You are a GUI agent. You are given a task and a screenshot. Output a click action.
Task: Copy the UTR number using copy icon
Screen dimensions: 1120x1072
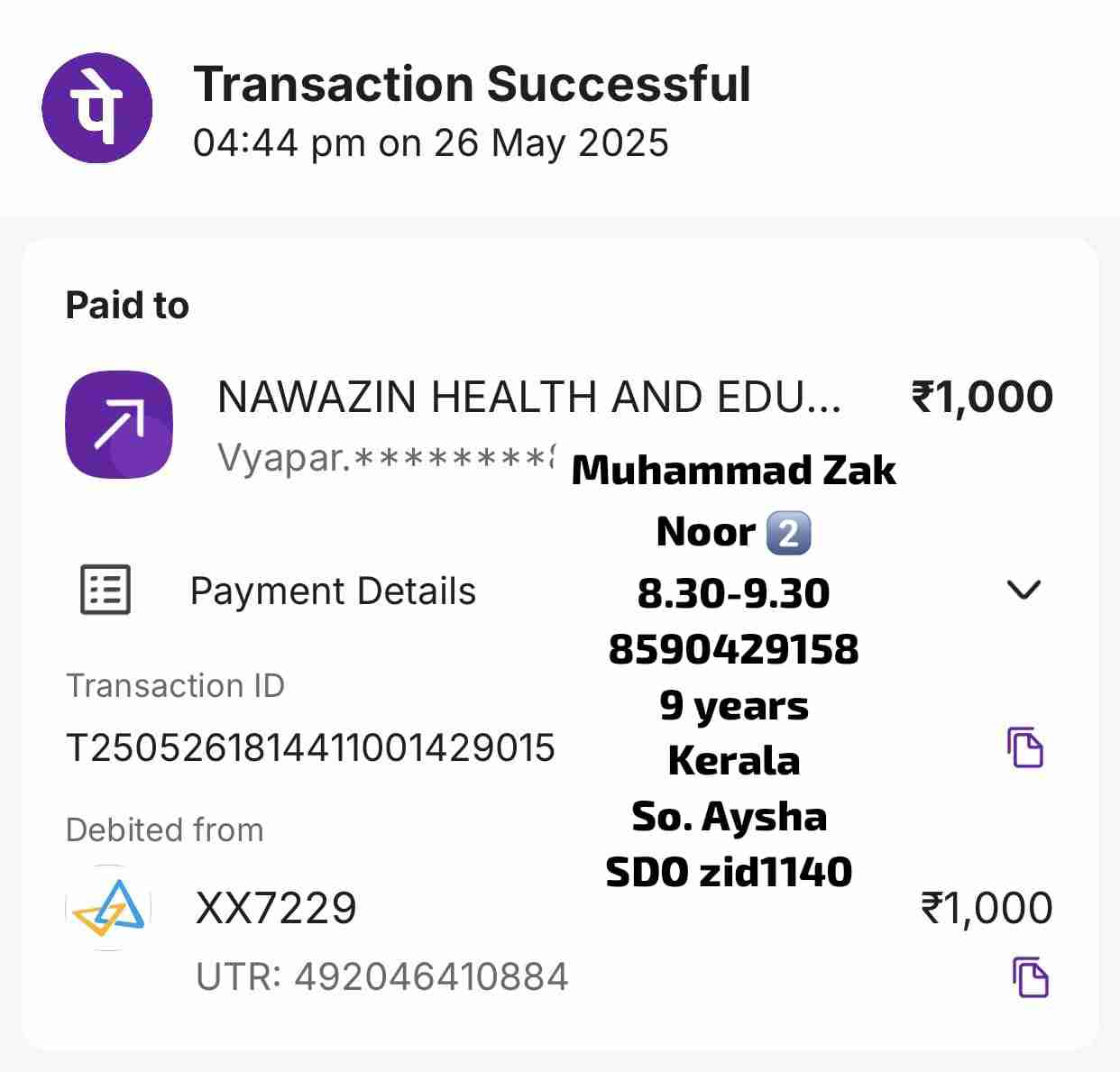[x=1029, y=977]
